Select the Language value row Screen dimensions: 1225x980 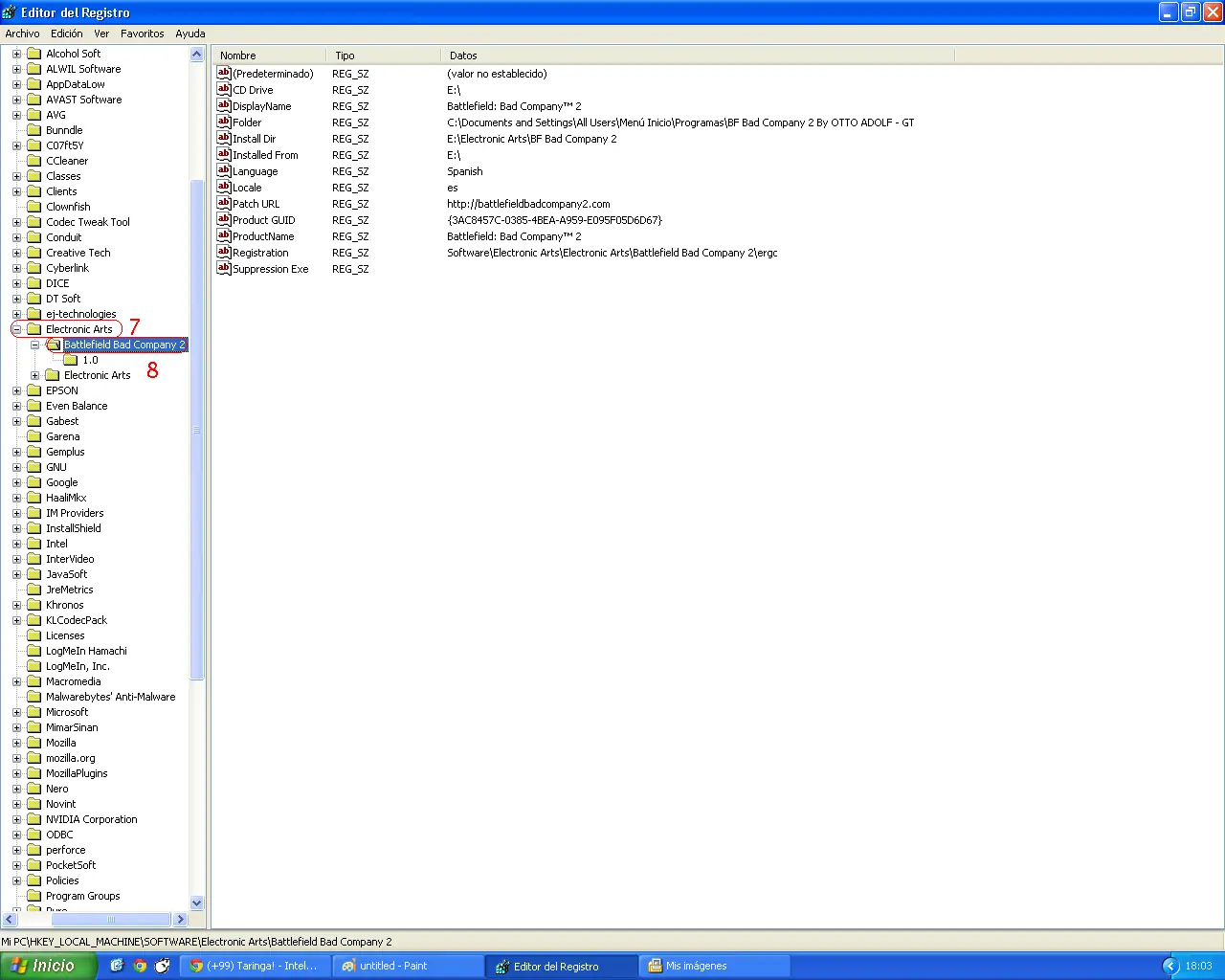pyautogui.click(x=256, y=171)
